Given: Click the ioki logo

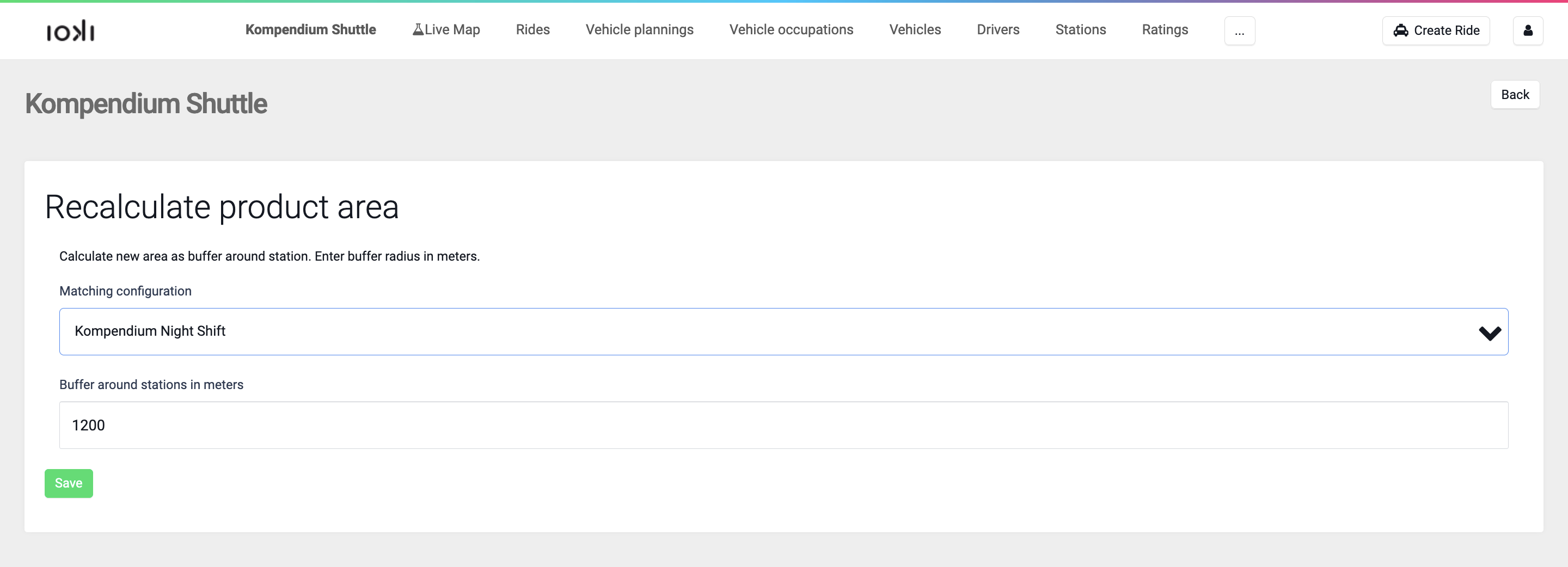Looking at the screenshot, I should [x=71, y=31].
